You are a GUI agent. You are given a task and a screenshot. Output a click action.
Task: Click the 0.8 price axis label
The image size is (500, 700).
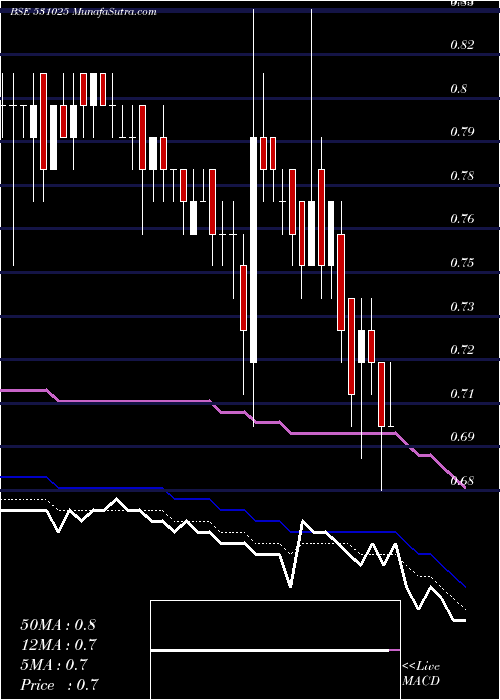point(458,88)
